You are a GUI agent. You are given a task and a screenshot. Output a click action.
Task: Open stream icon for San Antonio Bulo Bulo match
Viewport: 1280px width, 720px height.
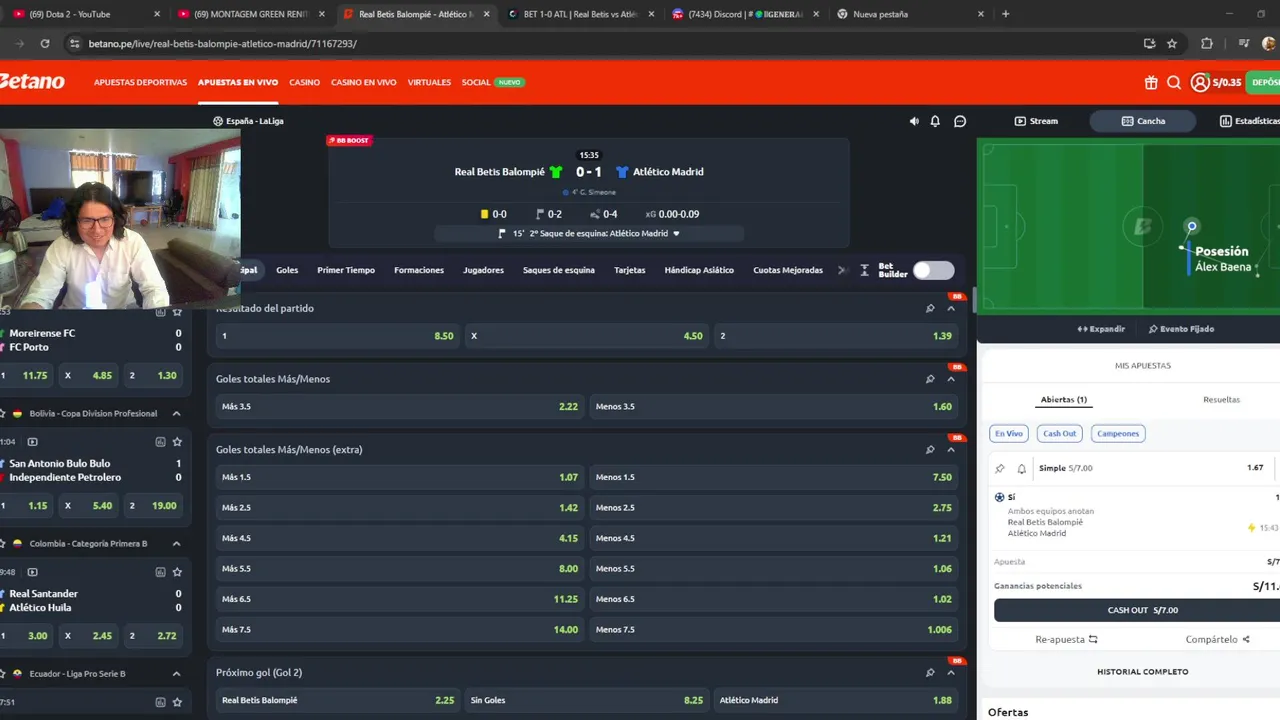[x=32, y=442]
